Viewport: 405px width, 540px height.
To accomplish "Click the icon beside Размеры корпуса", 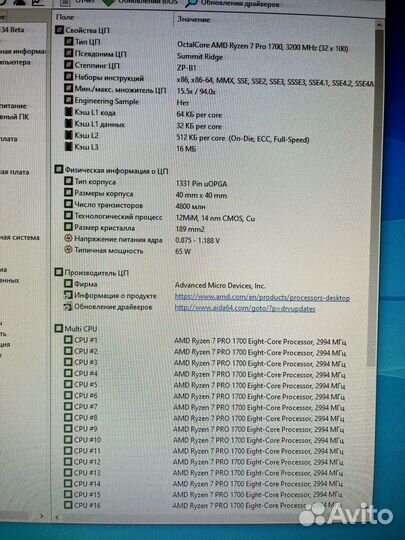I will 69,193.
